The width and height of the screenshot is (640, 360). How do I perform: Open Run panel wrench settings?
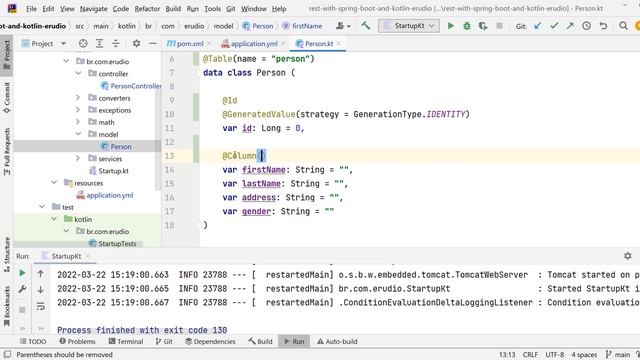(22, 289)
